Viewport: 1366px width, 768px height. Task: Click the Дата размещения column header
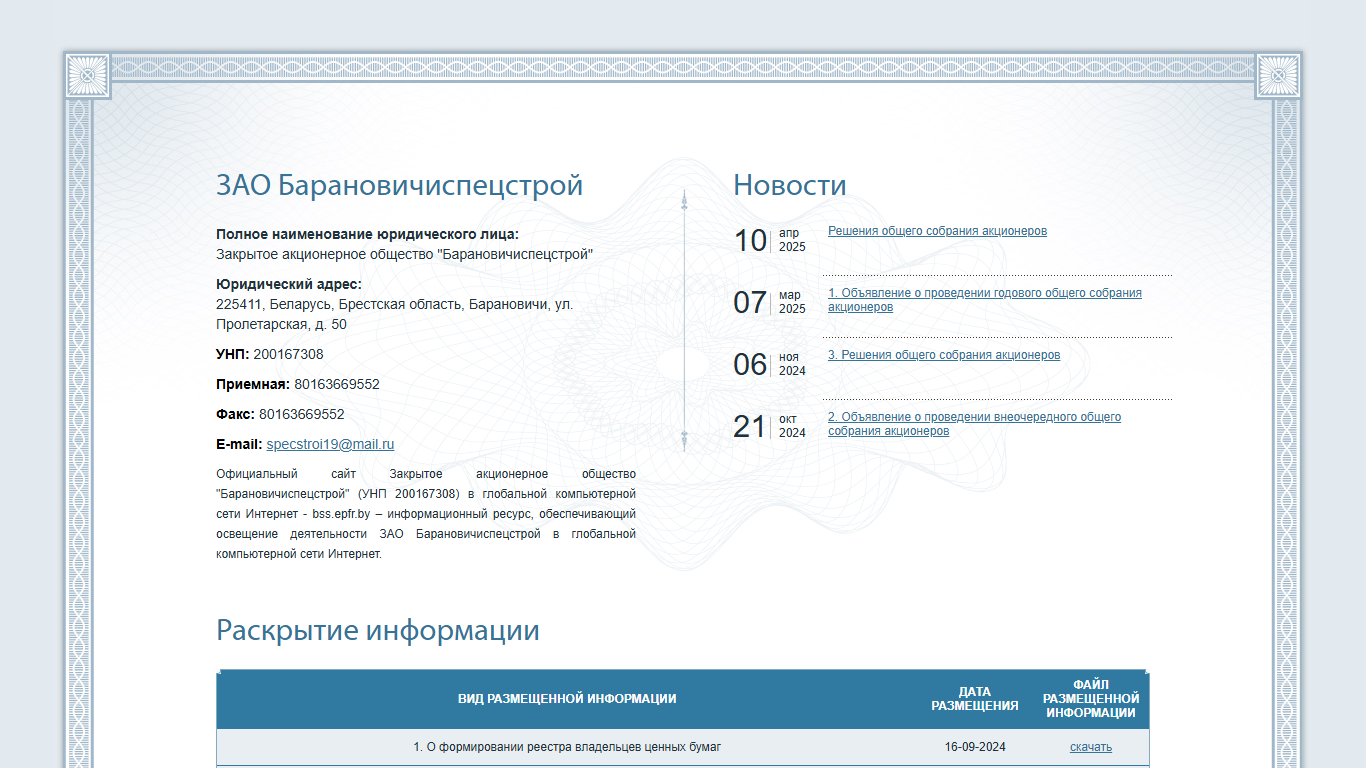[975, 699]
